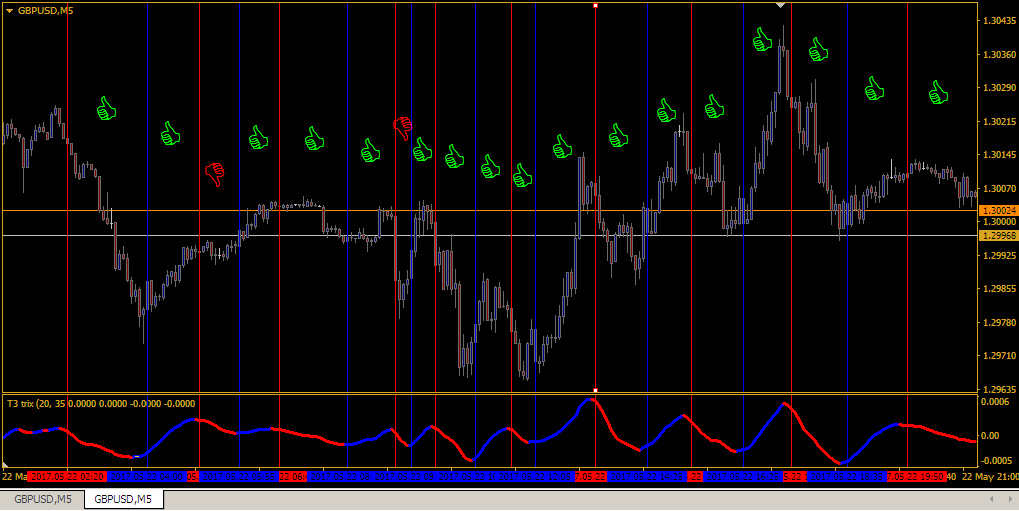Click green thumbs-up right after the 09 blue line

pos(422,150)
